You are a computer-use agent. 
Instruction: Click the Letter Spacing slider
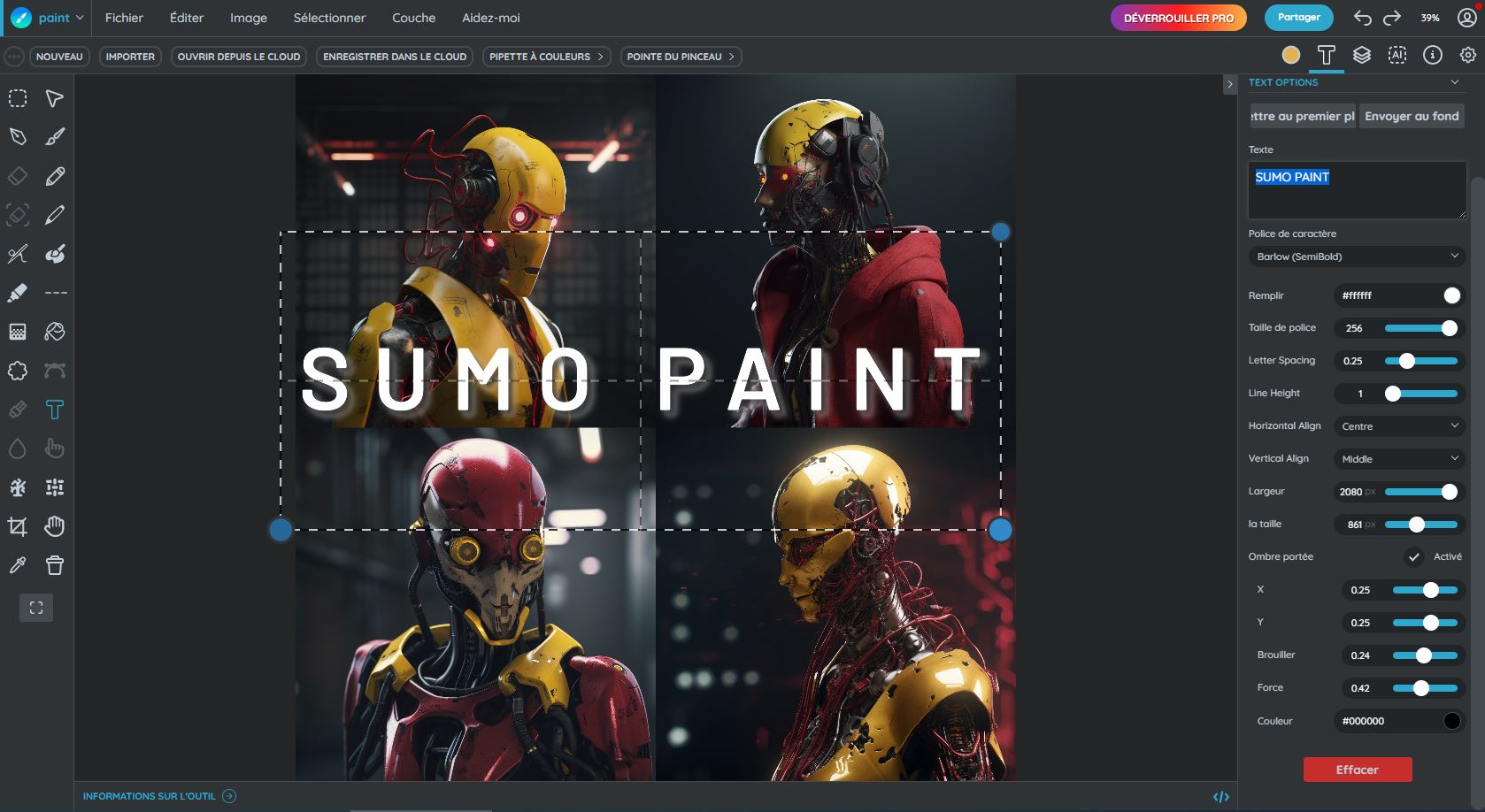coord(1421,361)
